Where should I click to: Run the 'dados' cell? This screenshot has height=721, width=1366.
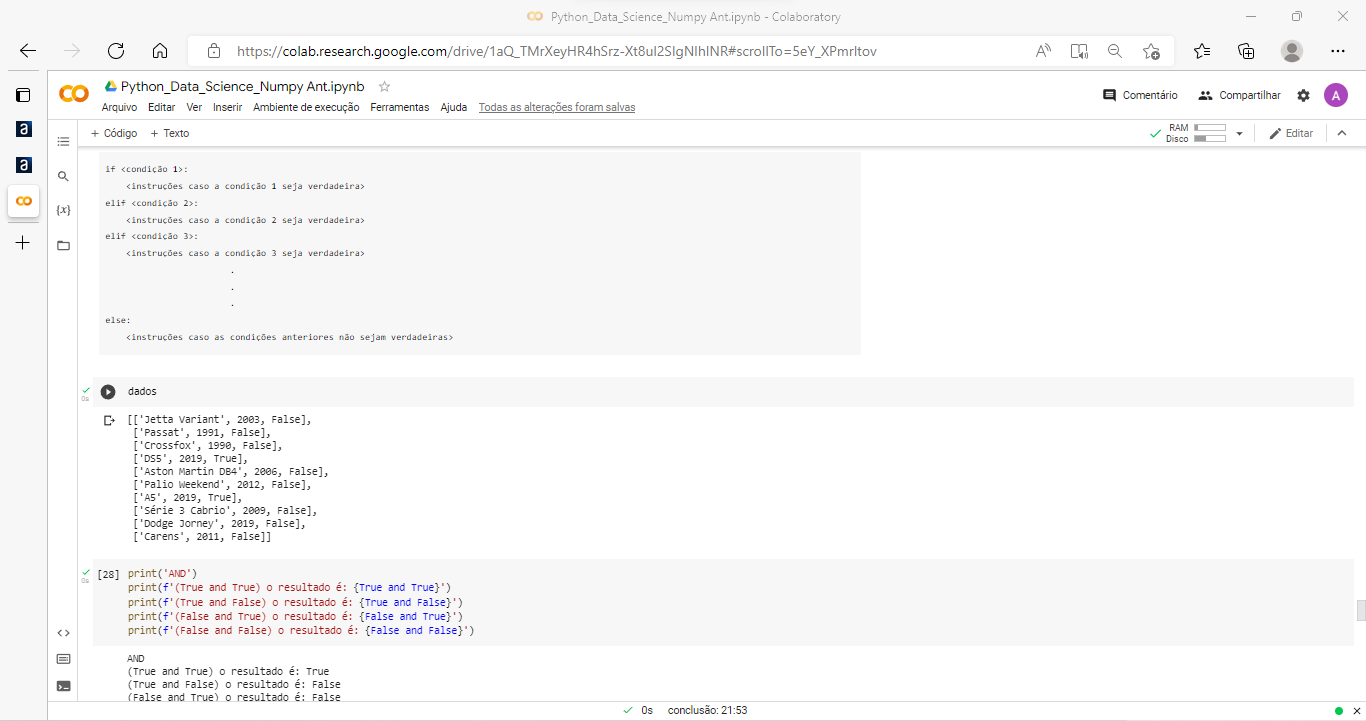pos(108,392)
